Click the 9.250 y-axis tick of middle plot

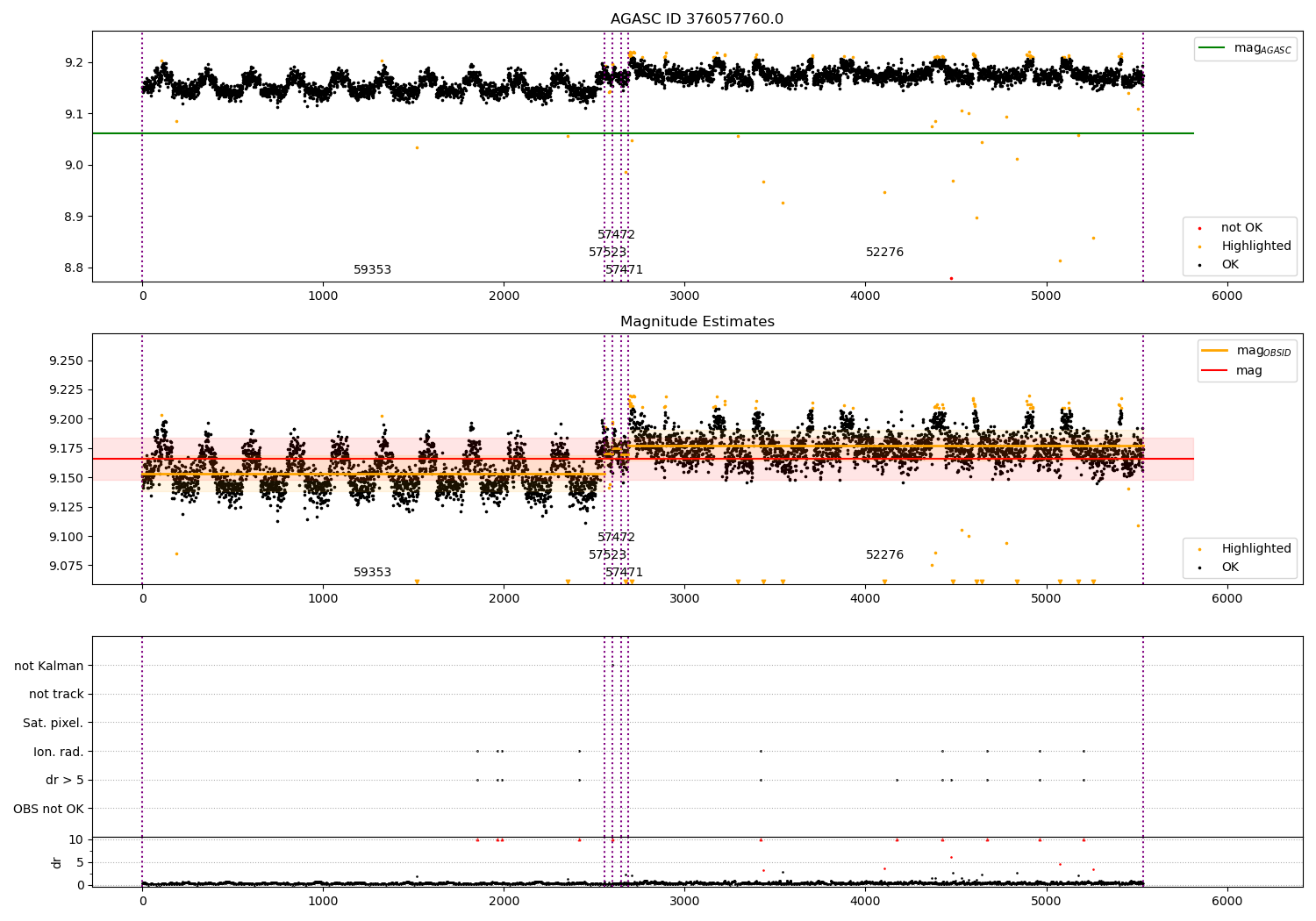(67, 361)
